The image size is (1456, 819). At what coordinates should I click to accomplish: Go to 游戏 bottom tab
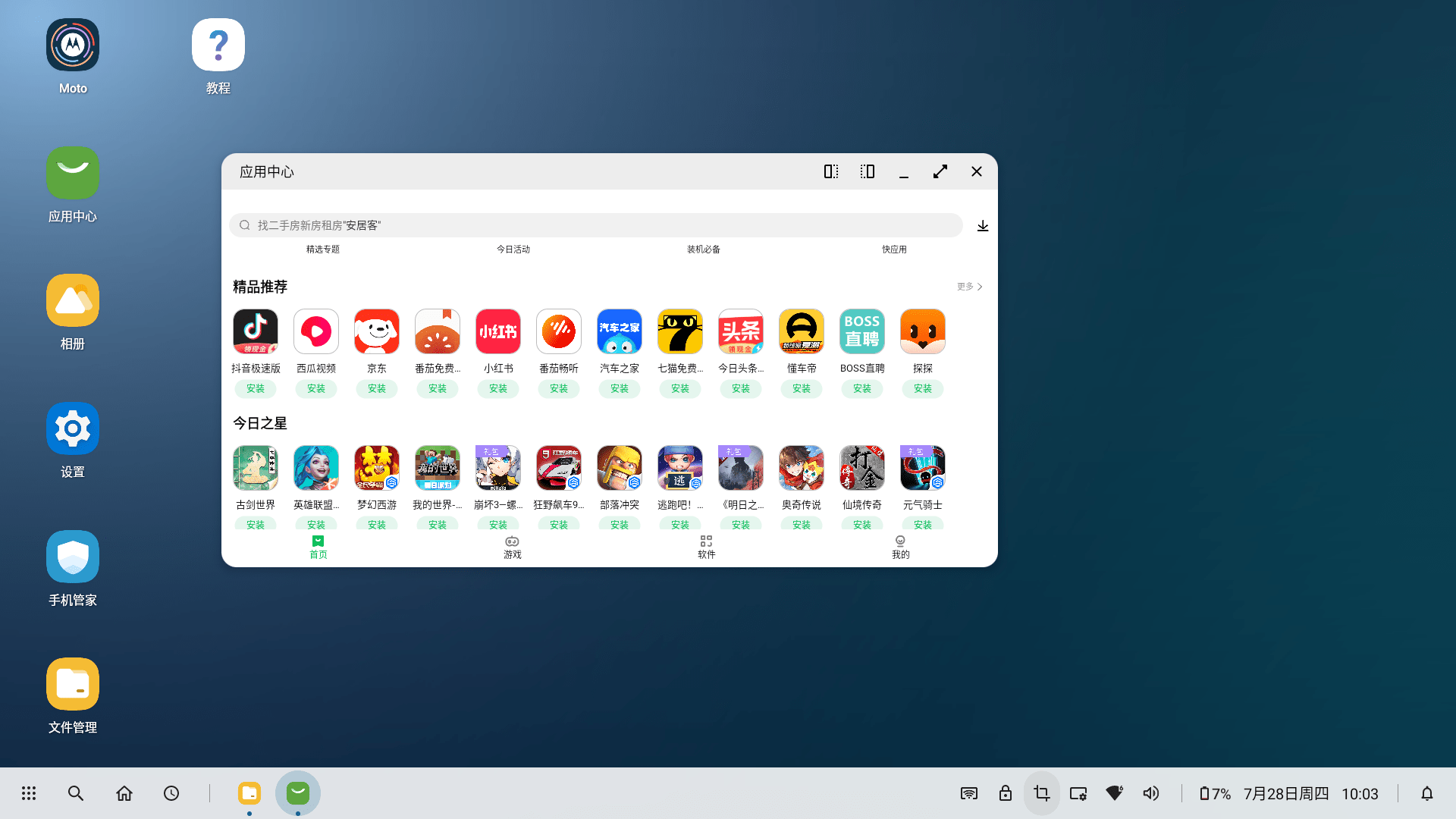[x=513, y=548]
